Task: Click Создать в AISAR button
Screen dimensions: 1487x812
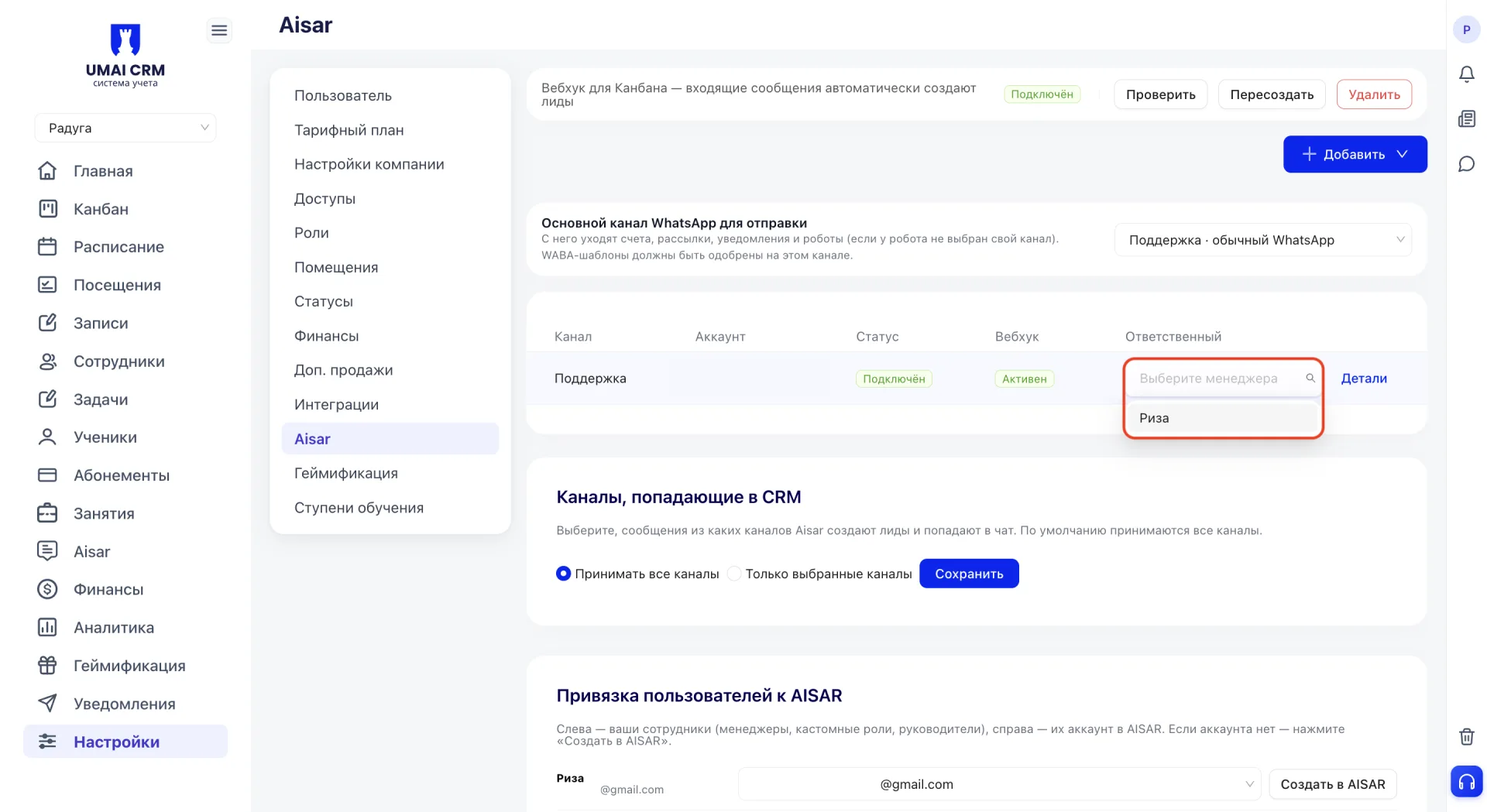Action: tap(1332, 784)
